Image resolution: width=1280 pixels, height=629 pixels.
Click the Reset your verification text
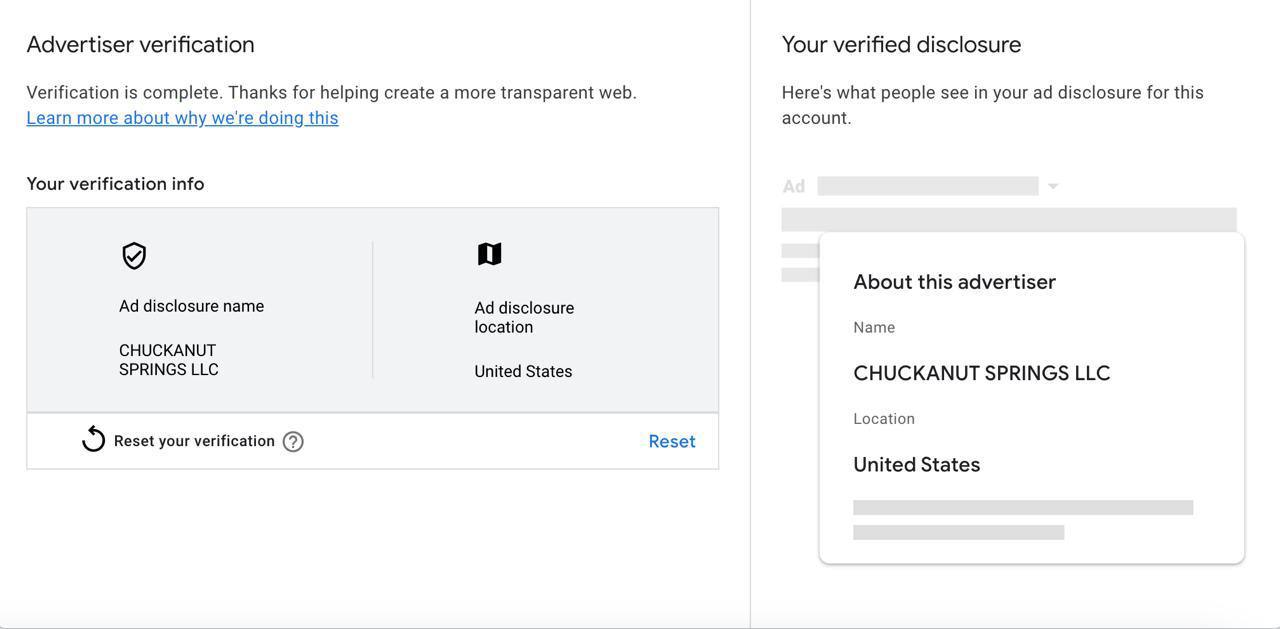point(194,441)
